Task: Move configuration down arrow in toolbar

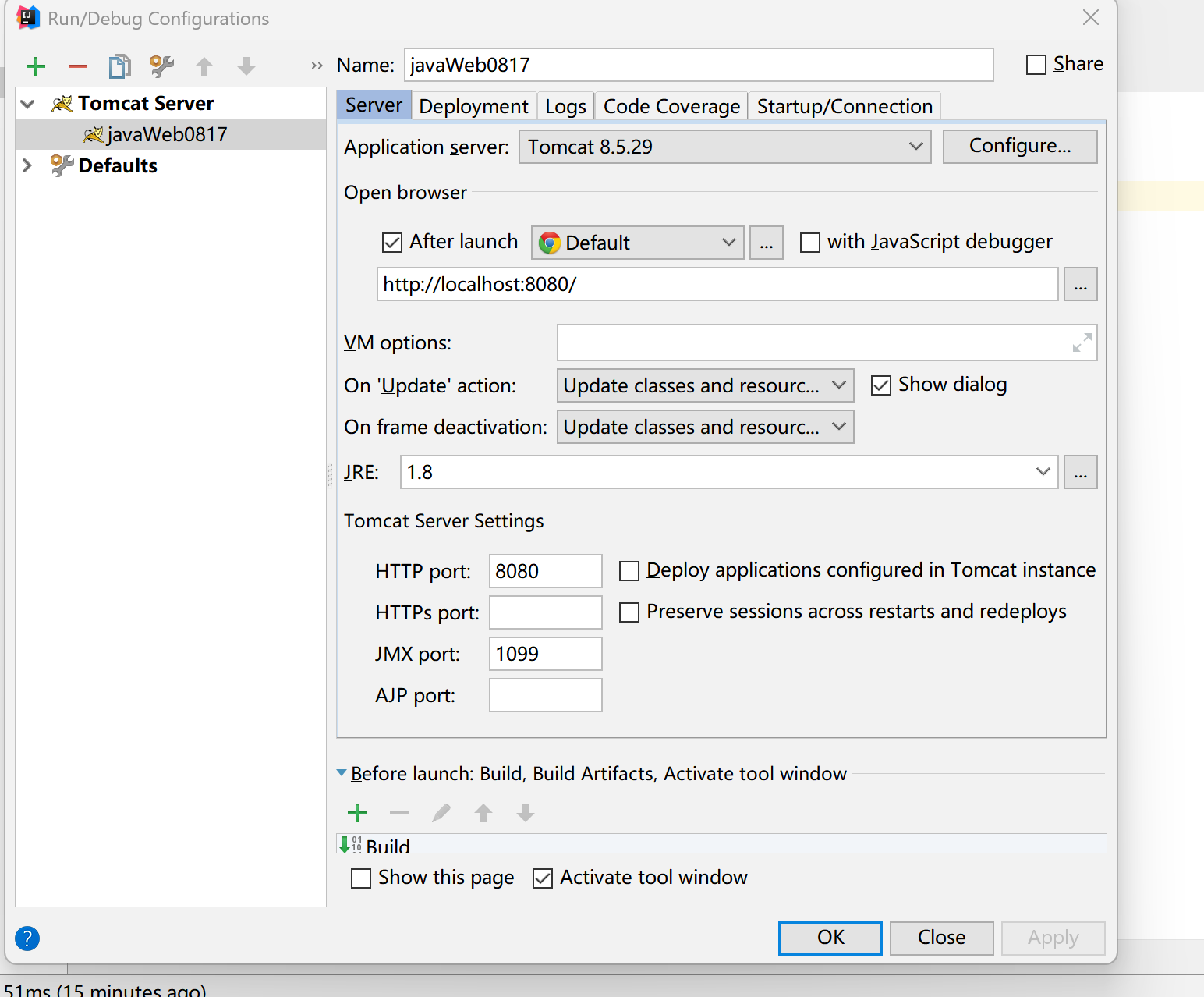Action: 246,66
